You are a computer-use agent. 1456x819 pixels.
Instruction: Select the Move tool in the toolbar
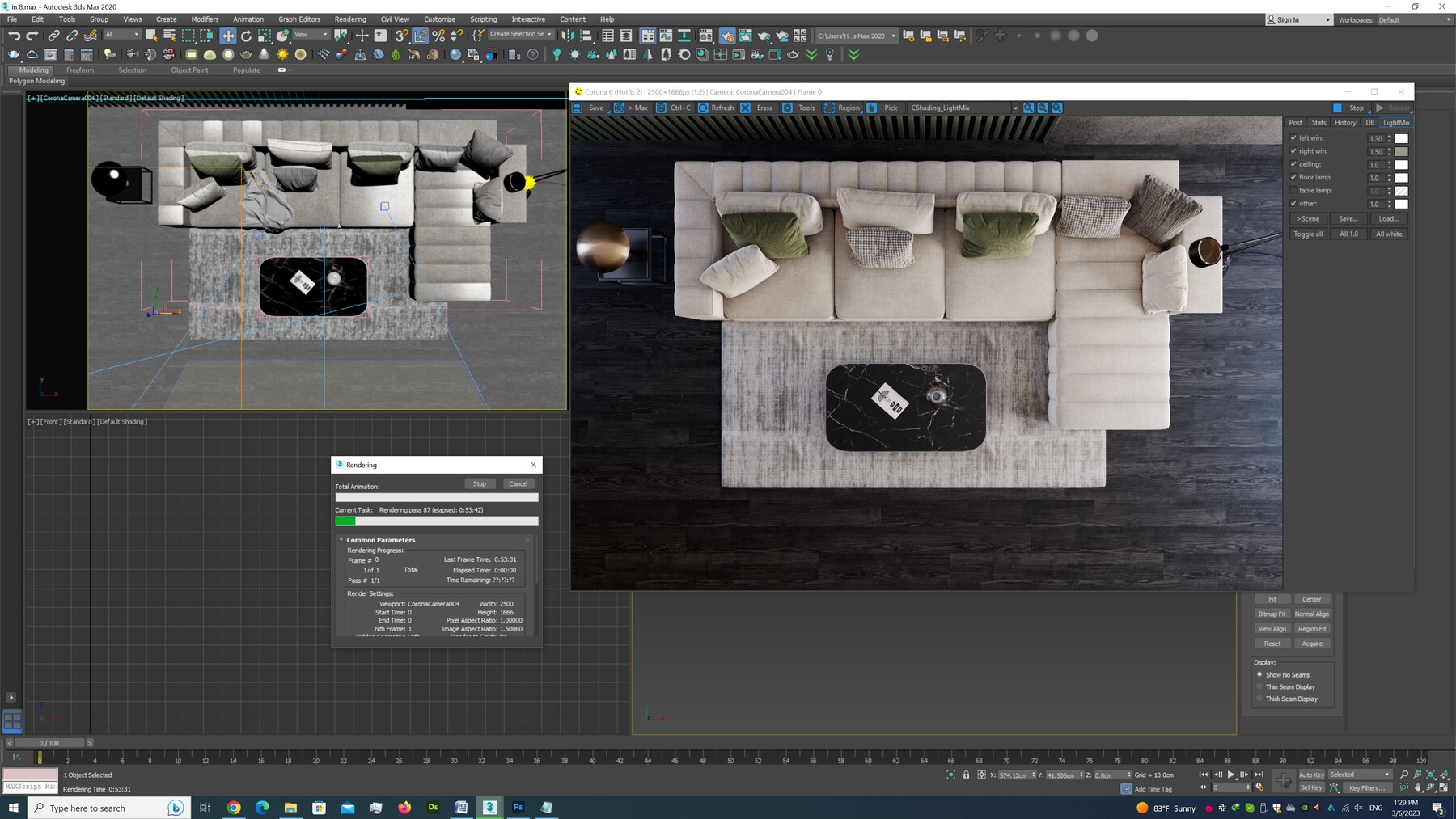[227, 35]
